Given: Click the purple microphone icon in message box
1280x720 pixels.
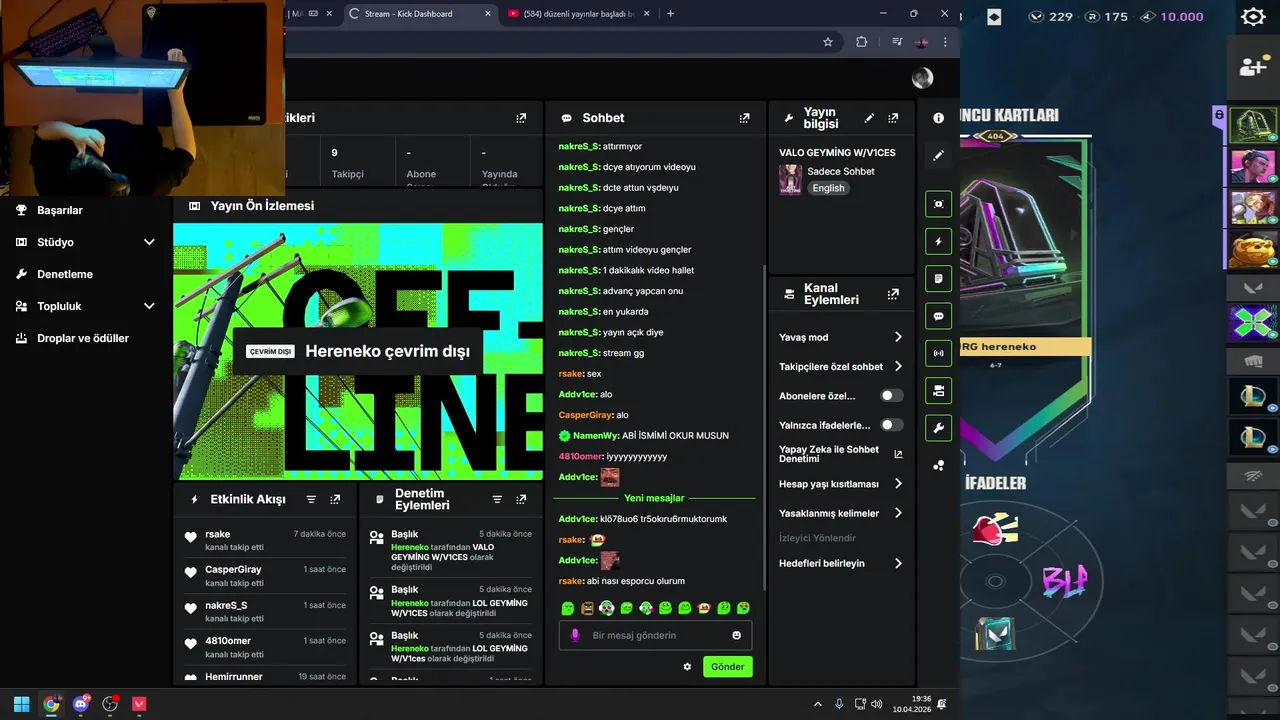Looking at the screenshot, I should (575, 635).
